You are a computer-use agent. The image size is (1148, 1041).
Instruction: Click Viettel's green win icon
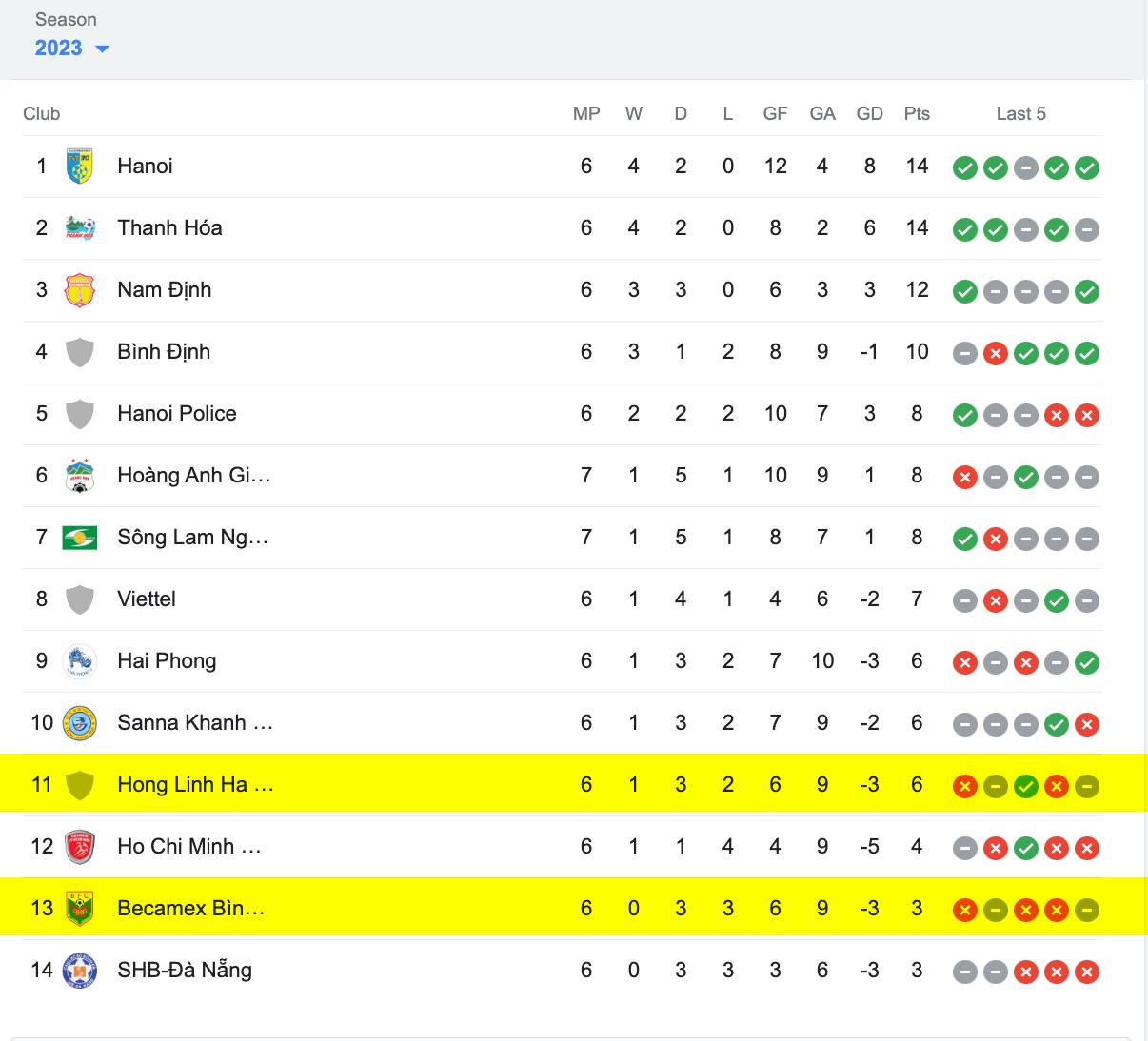[1057, 601]
